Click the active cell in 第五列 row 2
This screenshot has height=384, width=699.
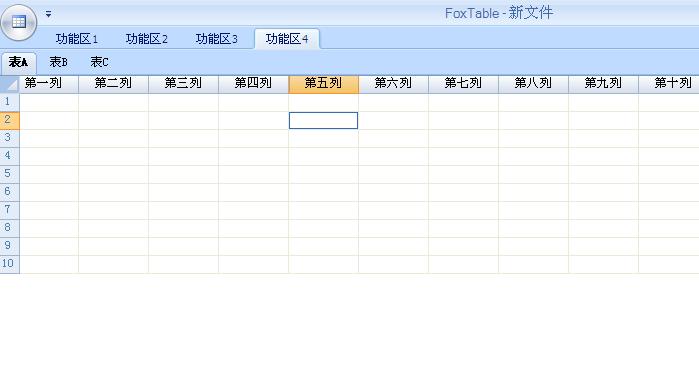click(323, 120)
